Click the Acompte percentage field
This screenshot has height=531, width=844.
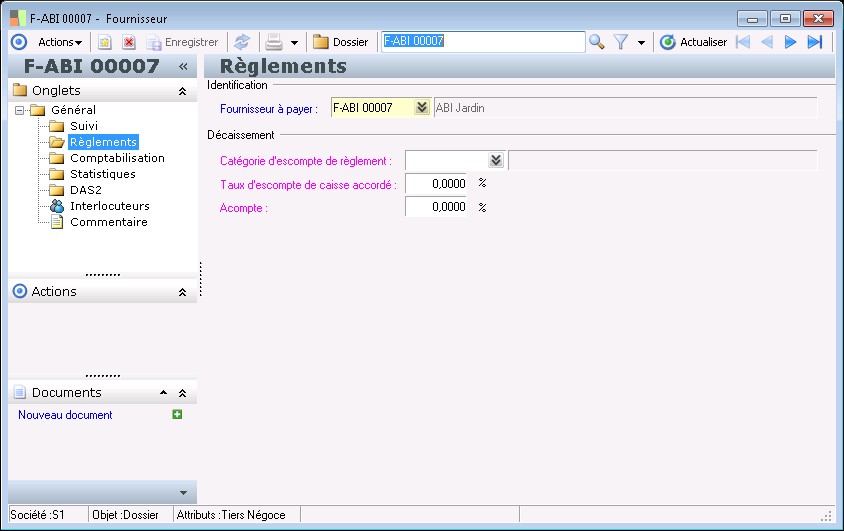coord(436,207)
